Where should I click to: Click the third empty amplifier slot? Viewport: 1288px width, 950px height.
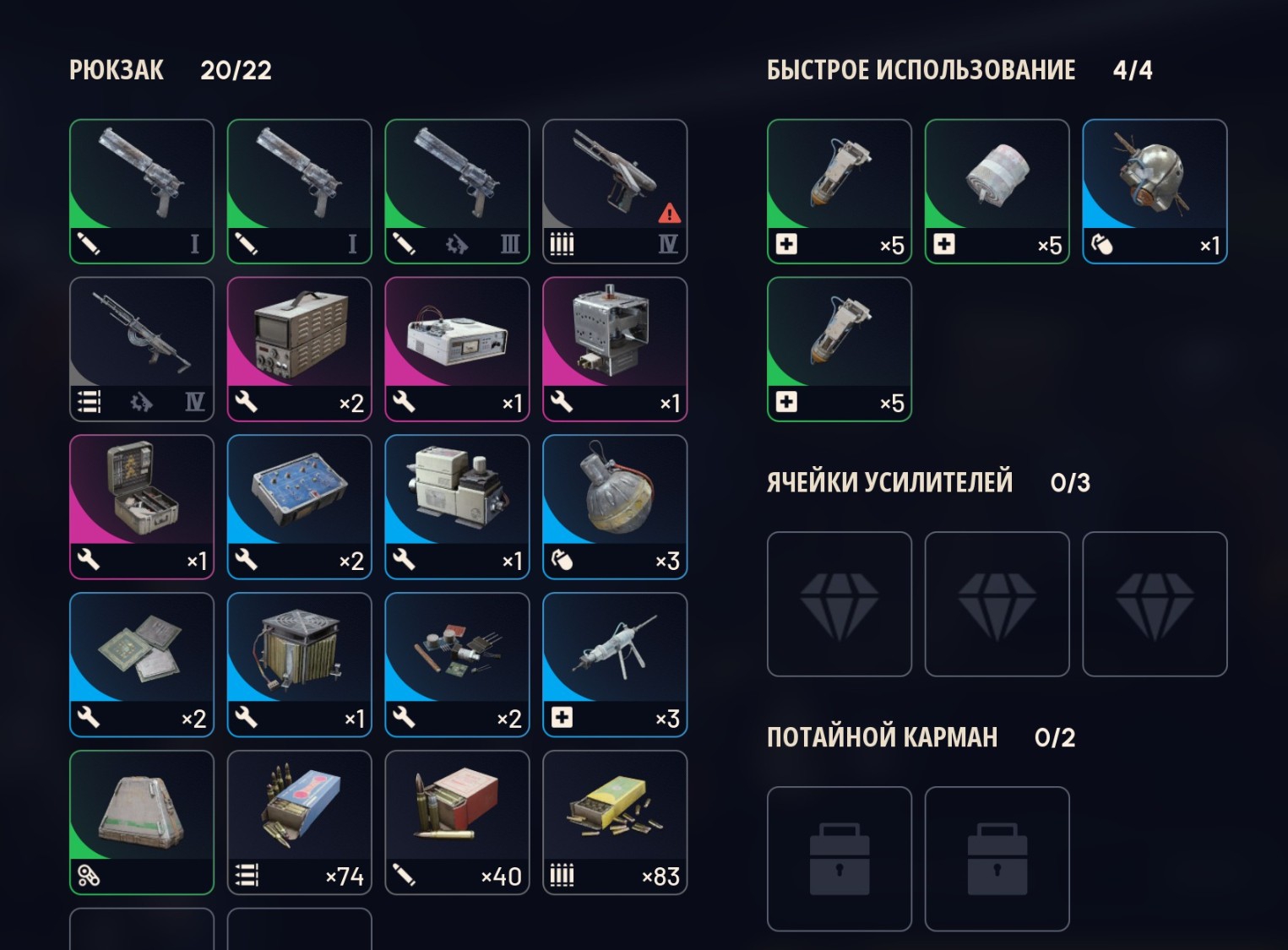tap(1155, 604)
